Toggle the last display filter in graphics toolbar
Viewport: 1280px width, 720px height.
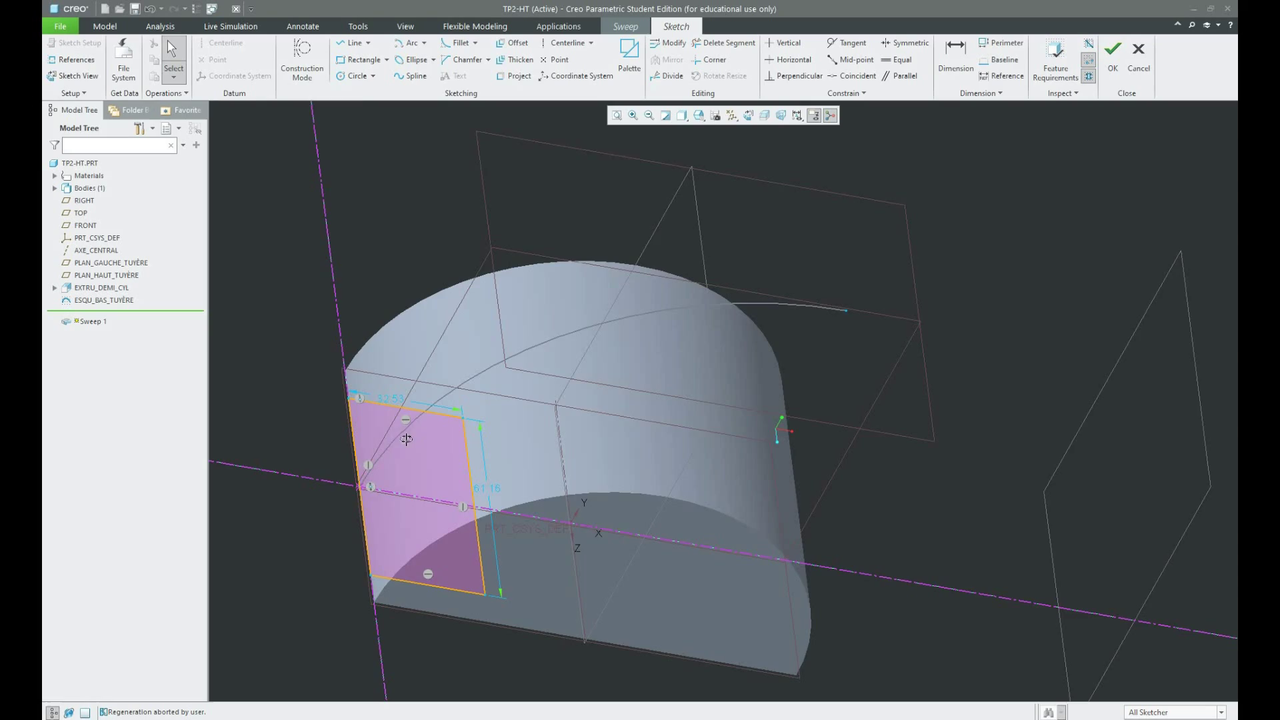coord(830,116)
